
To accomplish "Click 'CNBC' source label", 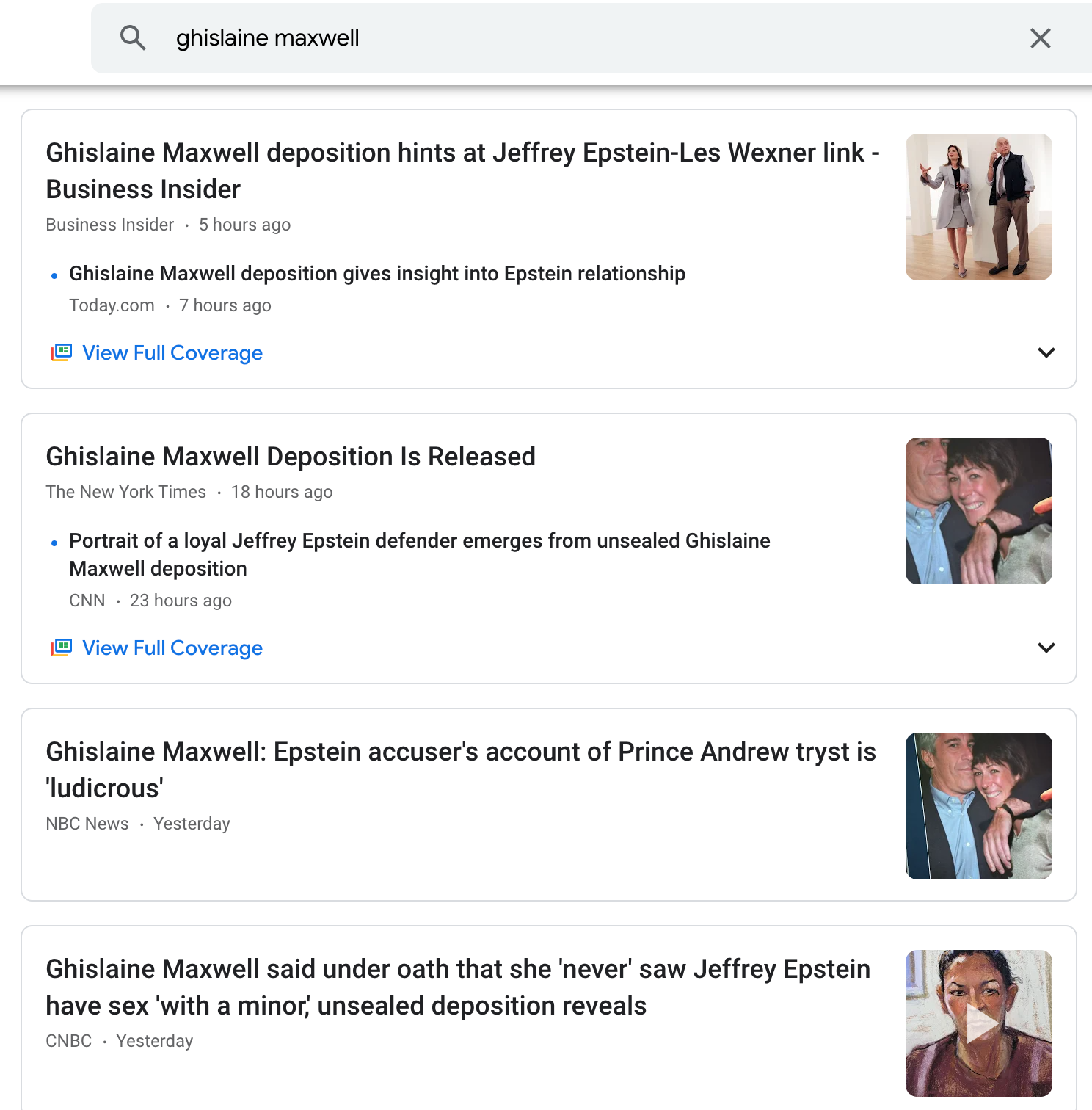I will pos(69,1041).
